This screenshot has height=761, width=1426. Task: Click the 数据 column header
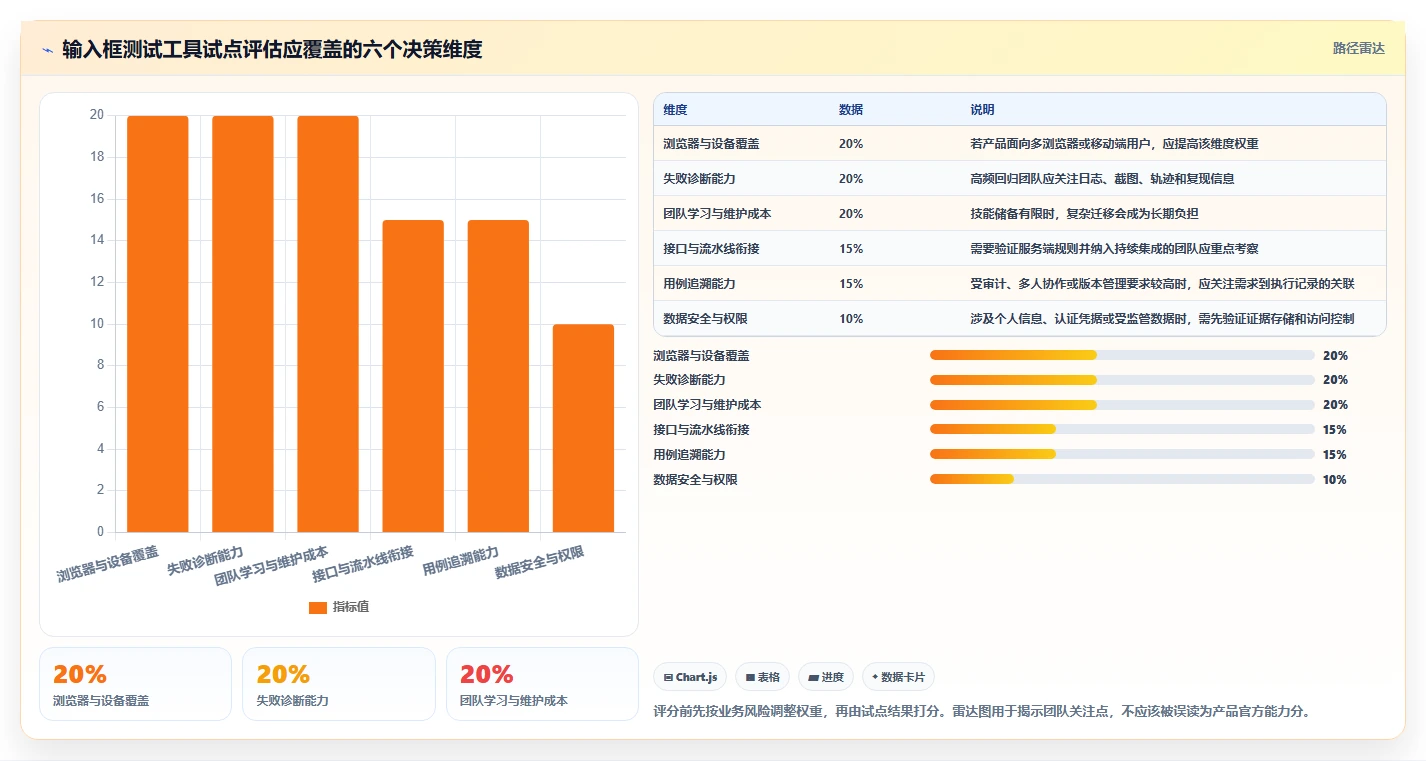click(851, 110)
